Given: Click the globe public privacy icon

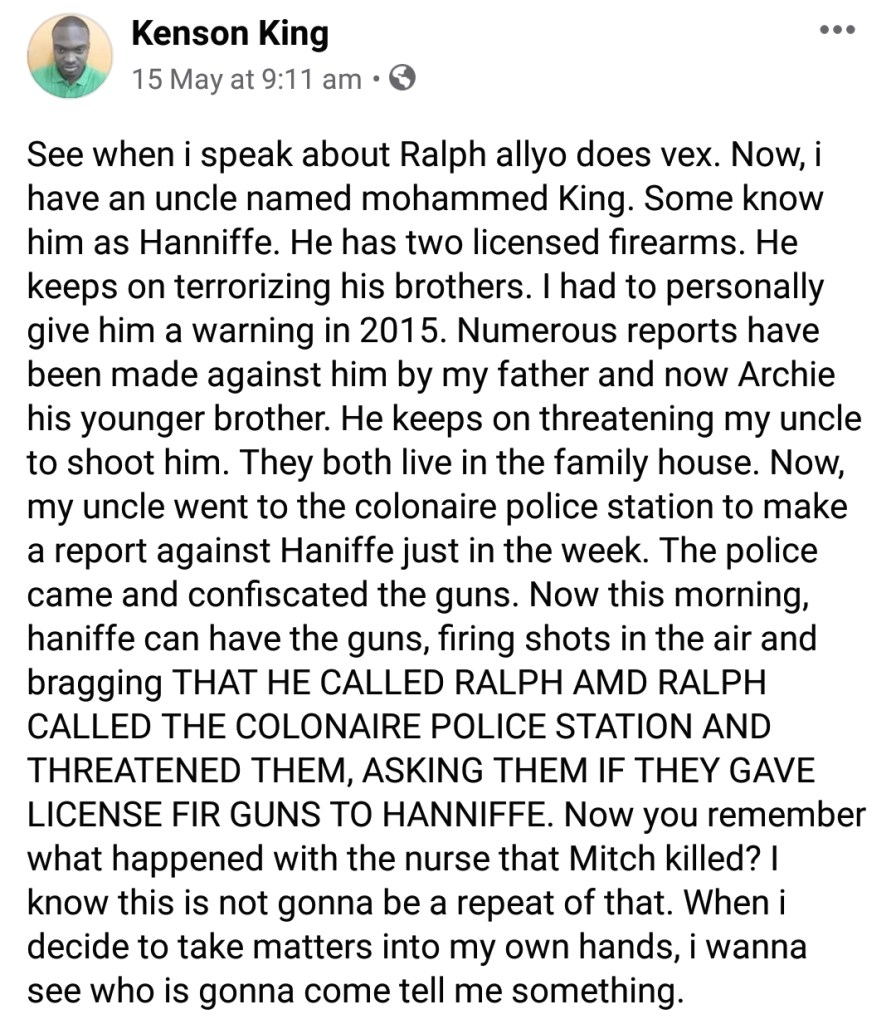Looking at the screenshot, I should point(401,78).
